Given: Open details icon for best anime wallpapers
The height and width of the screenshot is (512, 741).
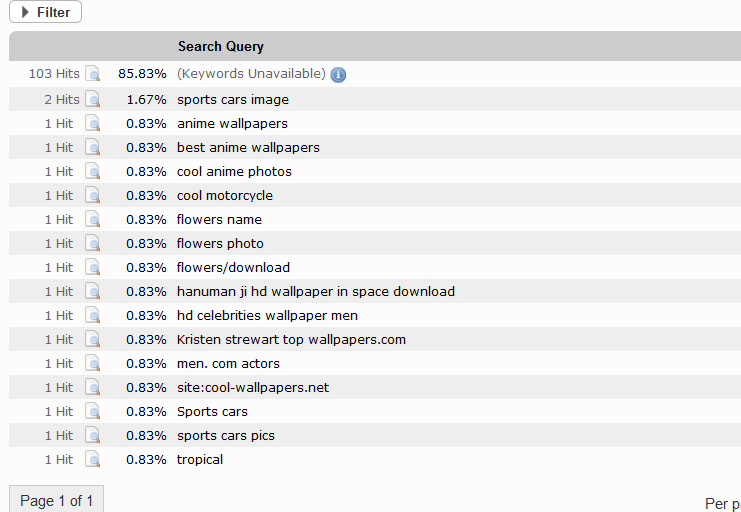Looking at the screenshot, I should (93, 147).
